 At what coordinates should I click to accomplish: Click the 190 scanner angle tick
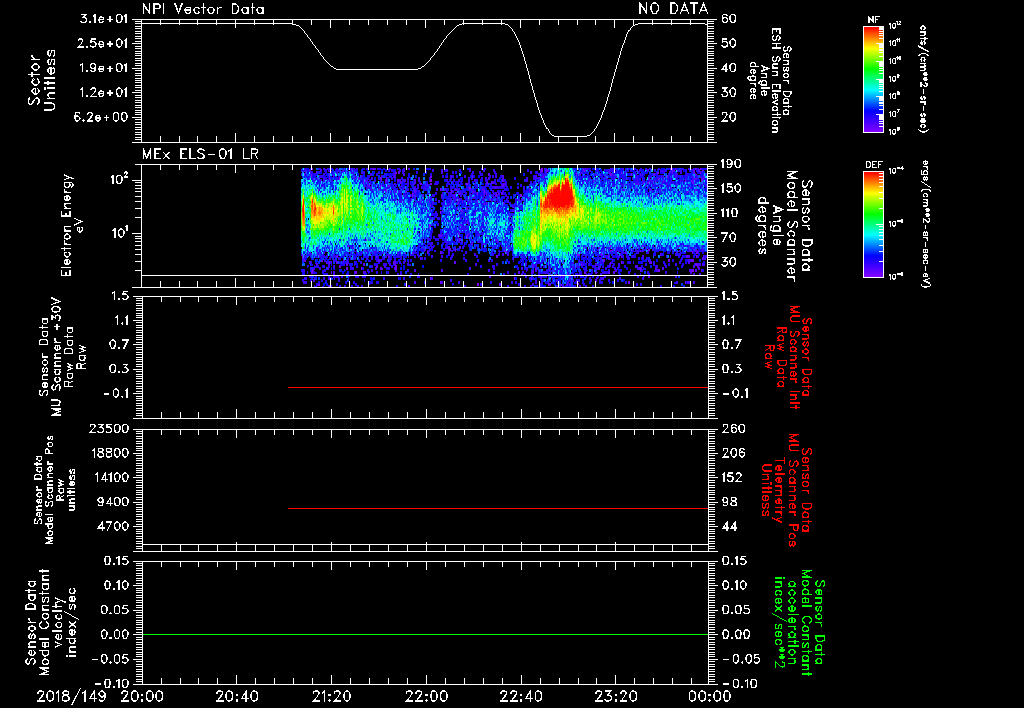pos(733,164)
